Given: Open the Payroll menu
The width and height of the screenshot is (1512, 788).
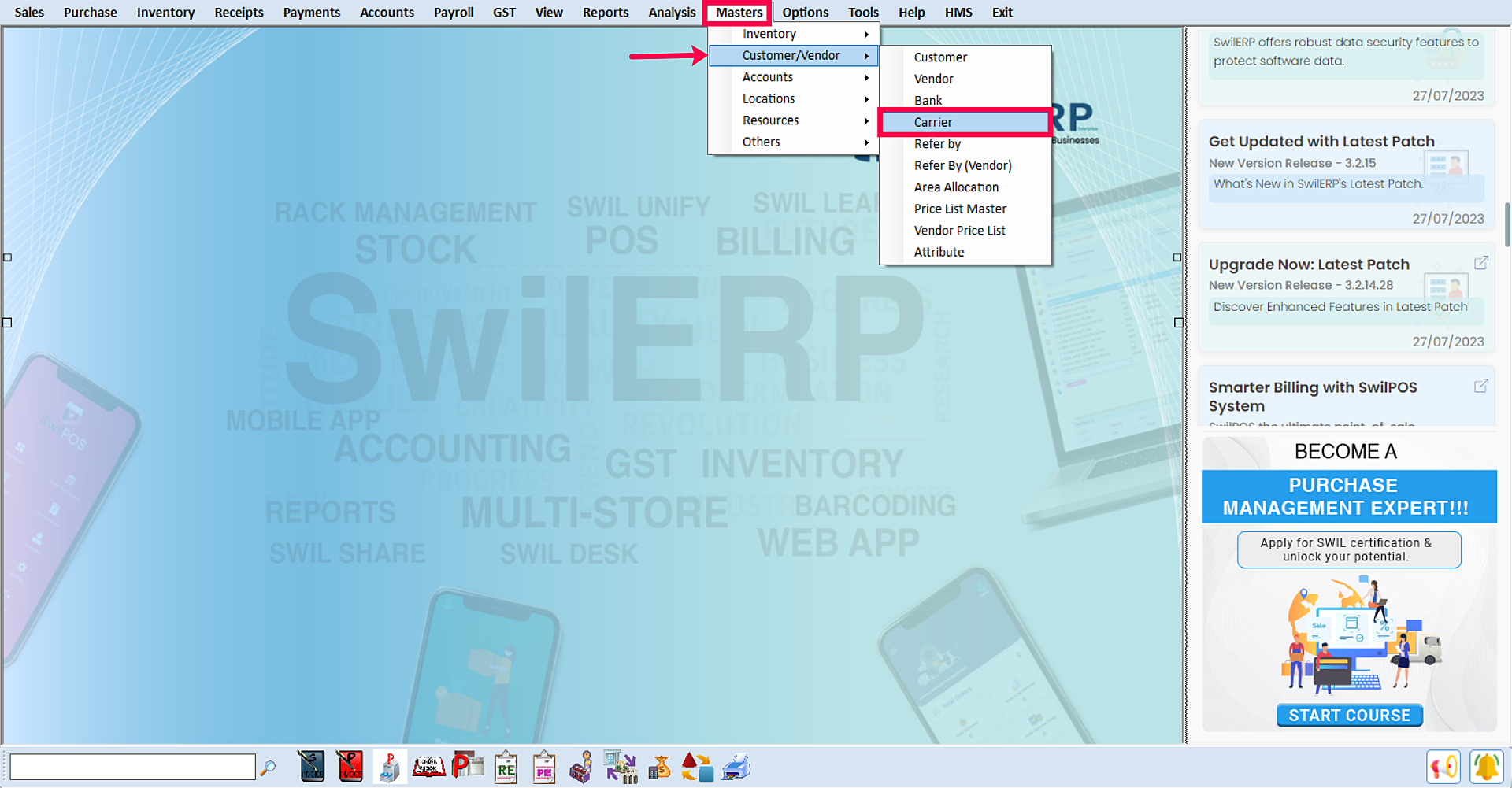Looking at the screenshot, I should click(x=454, y=13).
